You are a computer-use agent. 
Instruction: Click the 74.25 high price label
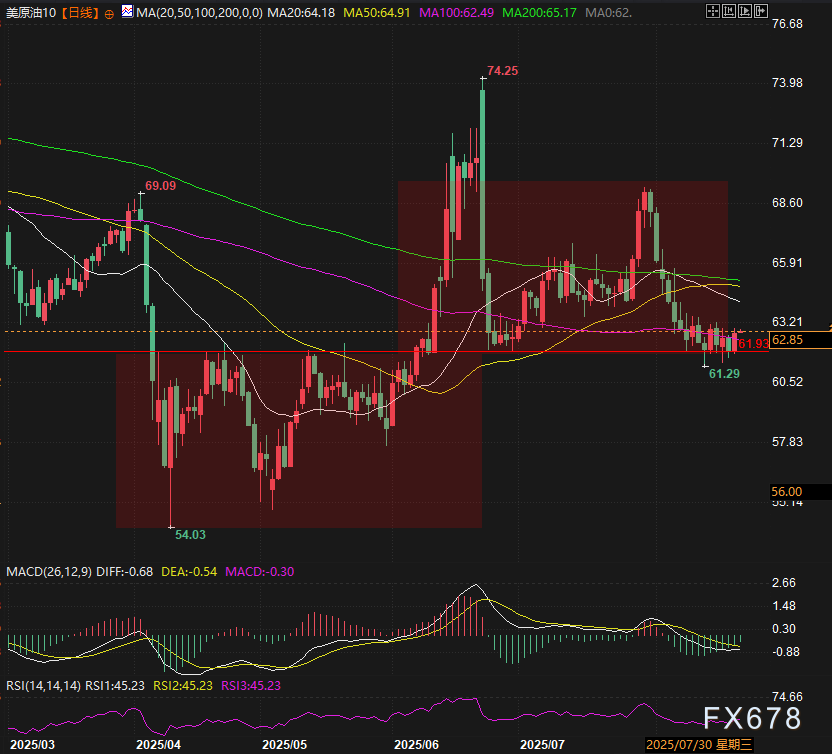point(502,71)
